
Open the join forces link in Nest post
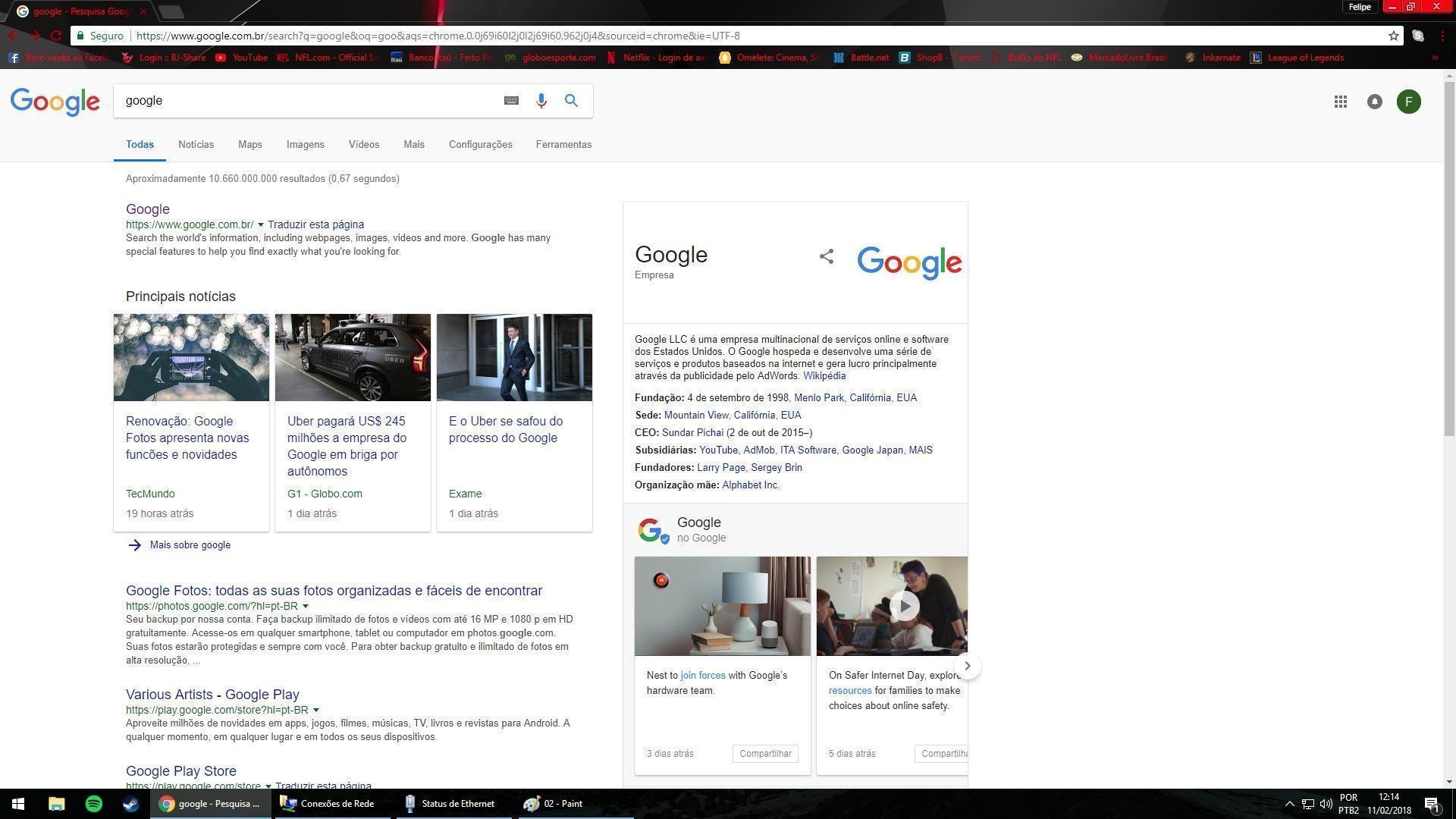click(703, 676)
